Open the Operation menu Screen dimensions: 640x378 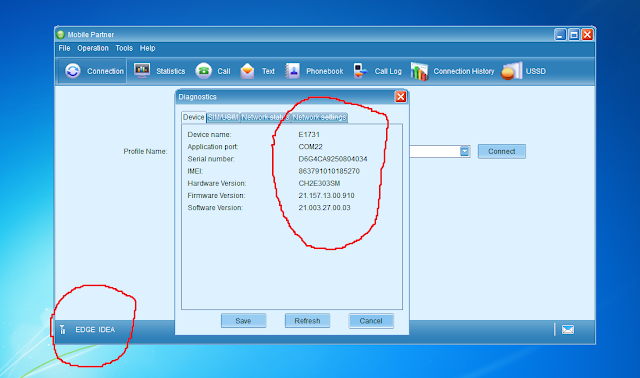click(x=93, y=48)
